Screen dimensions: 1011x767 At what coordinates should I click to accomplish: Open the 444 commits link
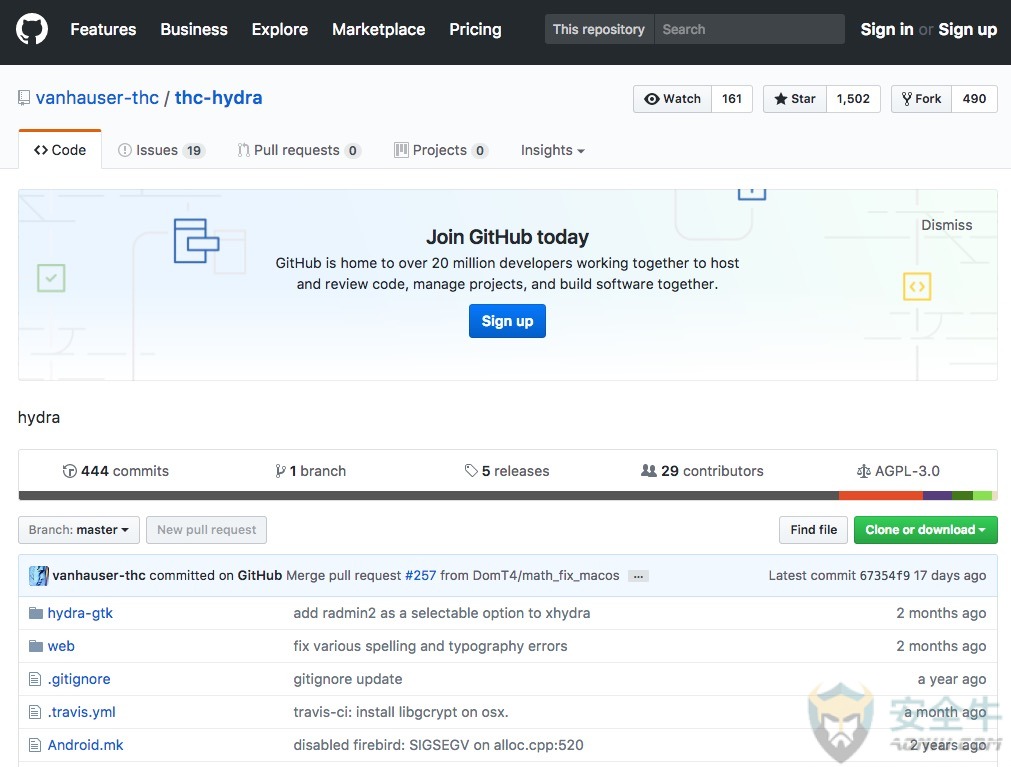[116, 471]
